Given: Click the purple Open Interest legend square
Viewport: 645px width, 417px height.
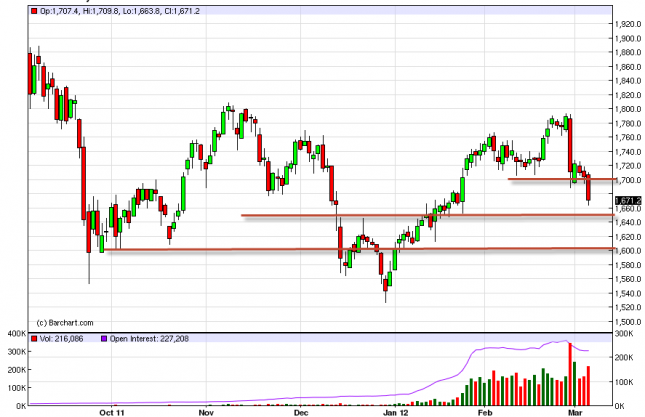Looking at the screenshot, I should (x=104, y=338).
